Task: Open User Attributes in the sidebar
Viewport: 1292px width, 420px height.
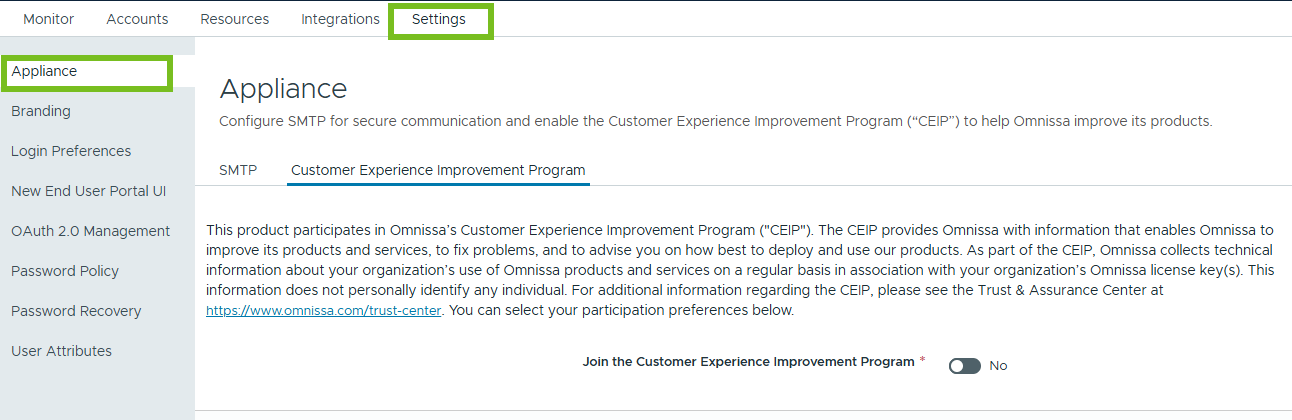Action: pos(61,351)
